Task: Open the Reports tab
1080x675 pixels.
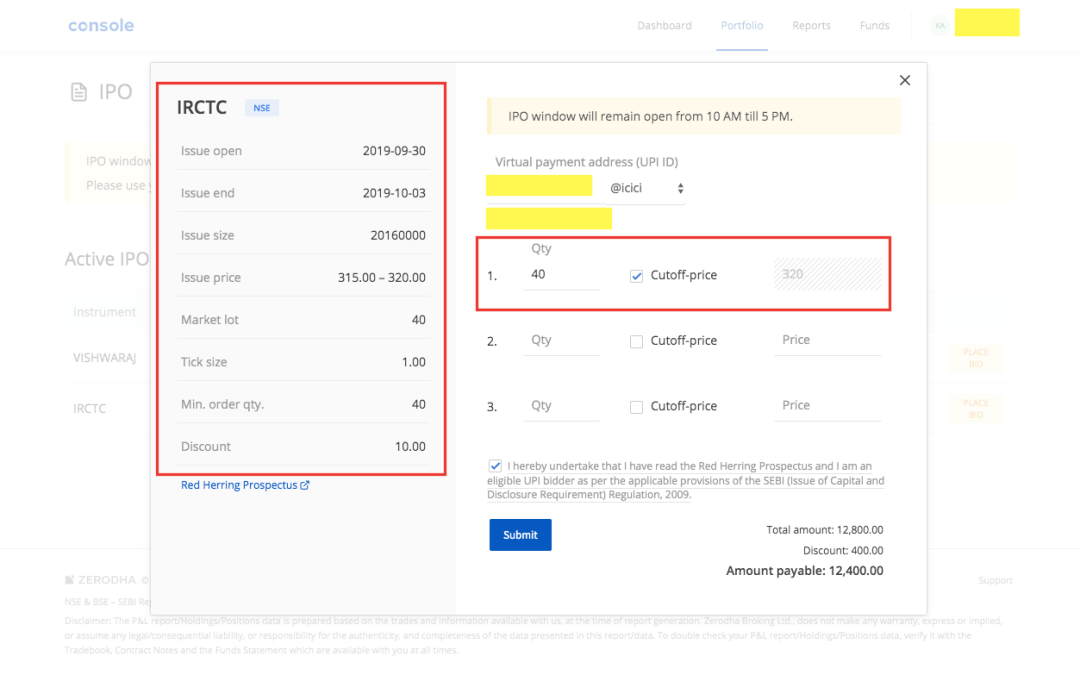Action: point(811,25)
